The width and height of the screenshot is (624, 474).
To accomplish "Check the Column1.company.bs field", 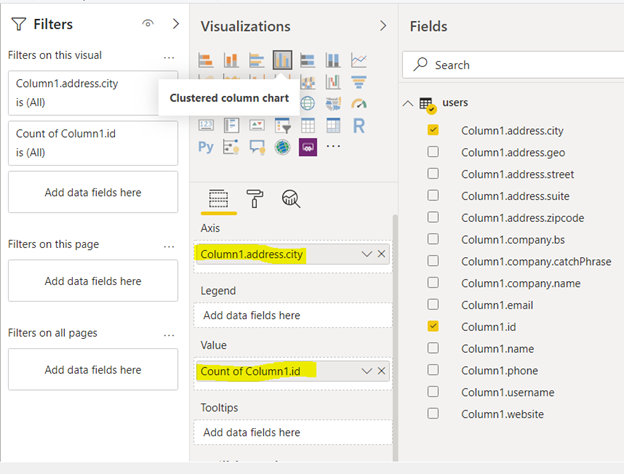I will tap(433, 239).
